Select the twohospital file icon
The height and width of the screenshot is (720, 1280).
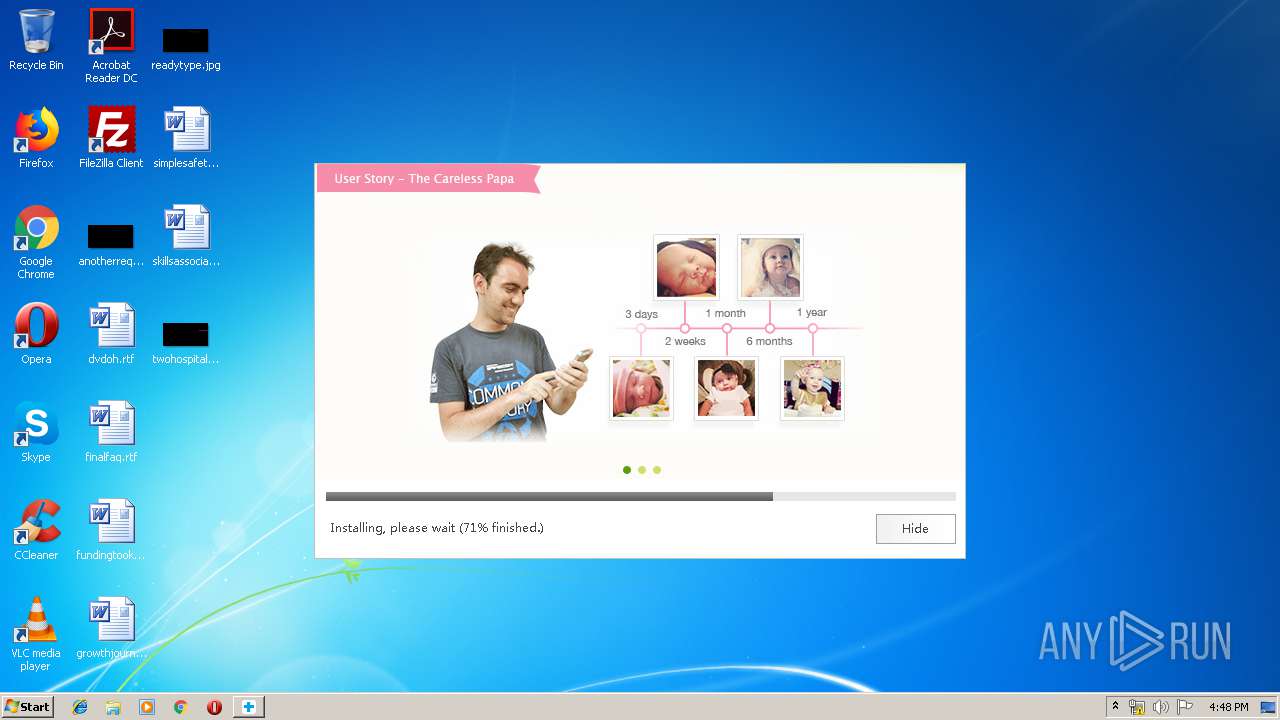point(186,342)
